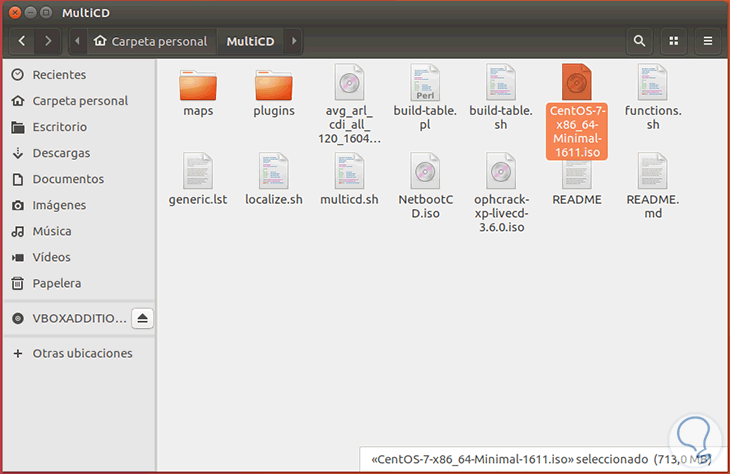
Task: Go back with the left arrow
Action: click(22, 41)
